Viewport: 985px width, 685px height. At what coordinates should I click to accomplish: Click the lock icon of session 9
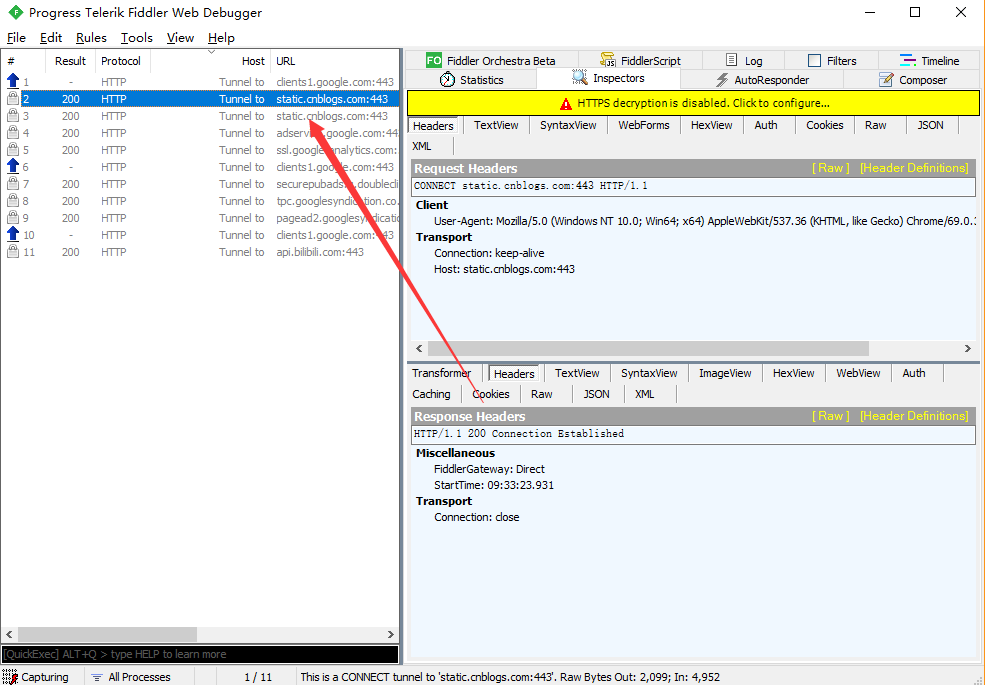(x=13, y=217)
